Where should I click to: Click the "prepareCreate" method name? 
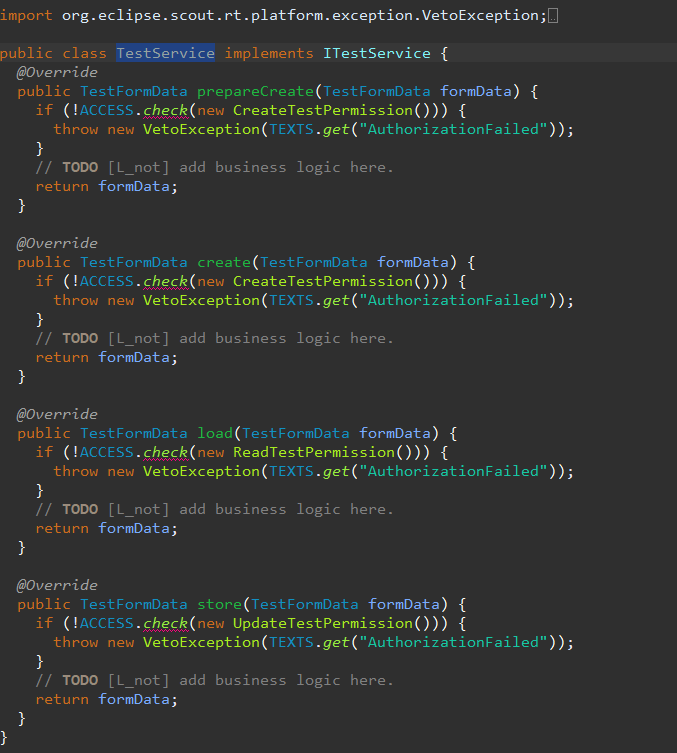pos(255,91)
